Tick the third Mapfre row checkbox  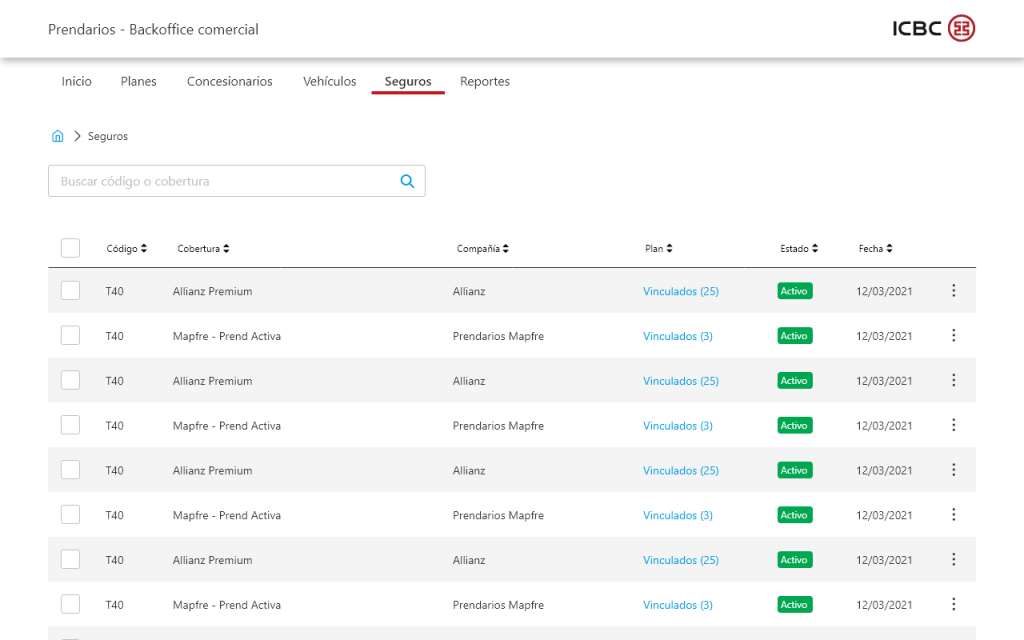pyautogui.click(x=71, y=515)
